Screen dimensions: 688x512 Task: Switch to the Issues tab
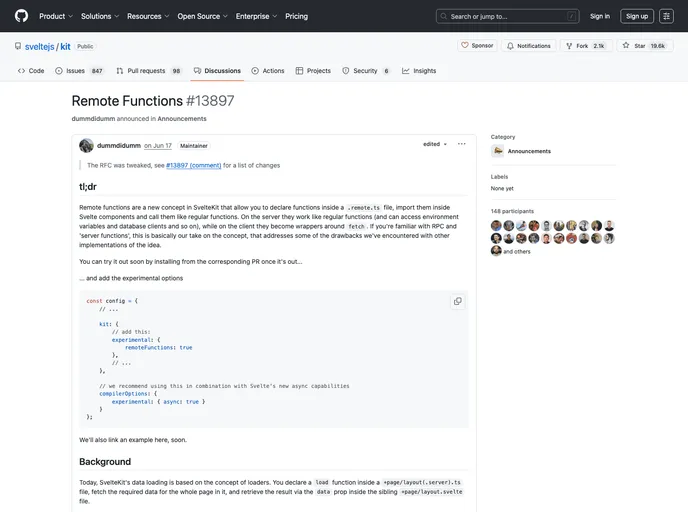(79, 71)
